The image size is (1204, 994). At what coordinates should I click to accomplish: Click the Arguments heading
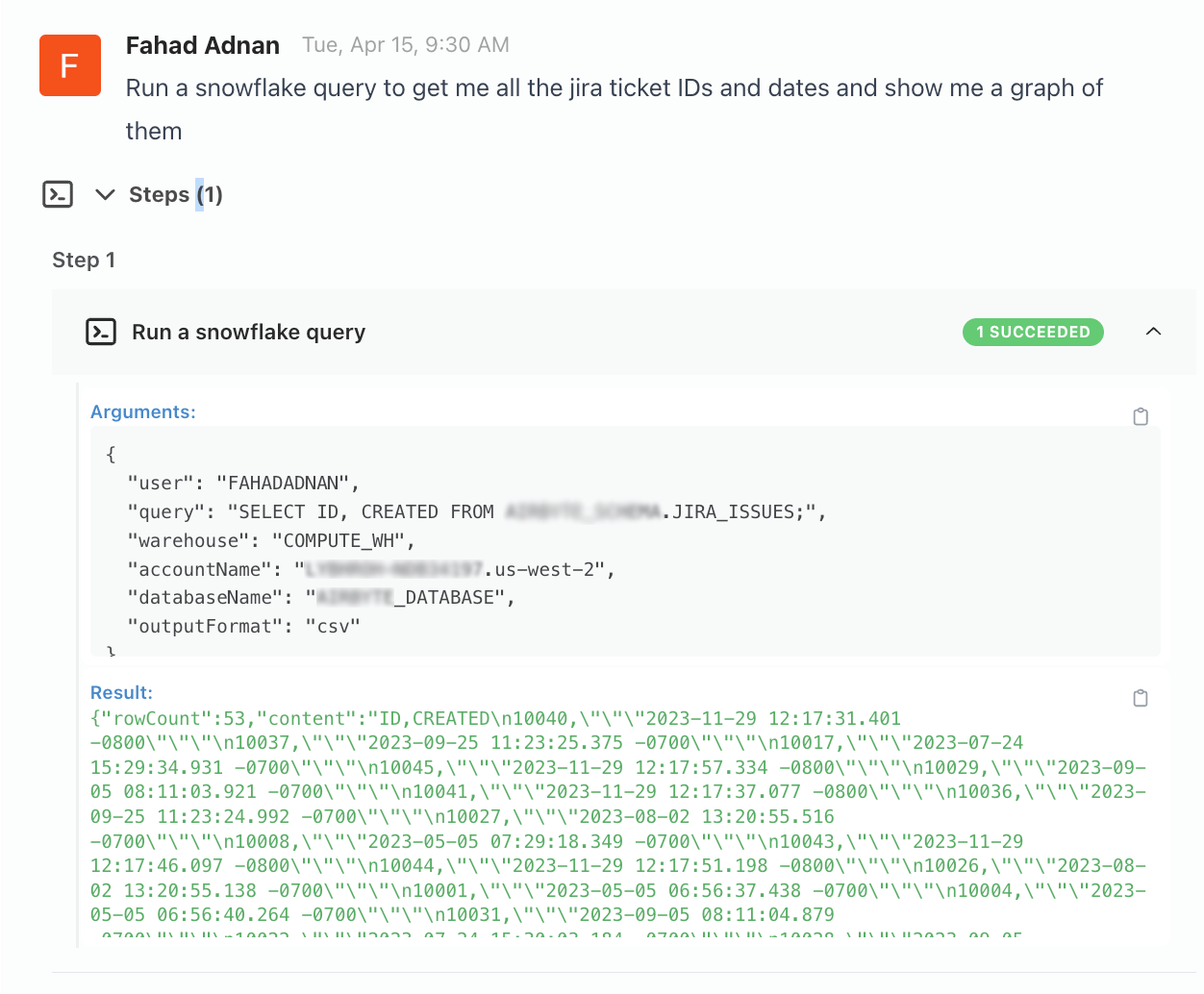pos(142,411)
